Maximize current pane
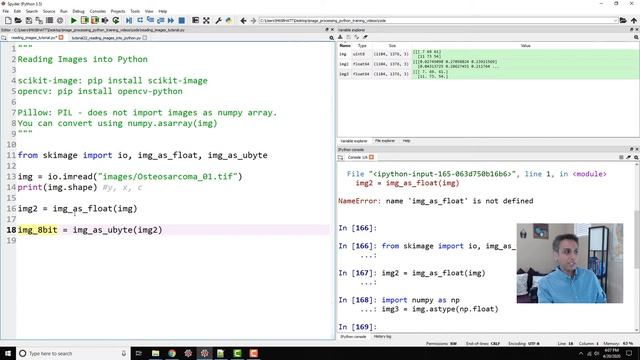This screenshot has height=360, width=640. [196, 20]
